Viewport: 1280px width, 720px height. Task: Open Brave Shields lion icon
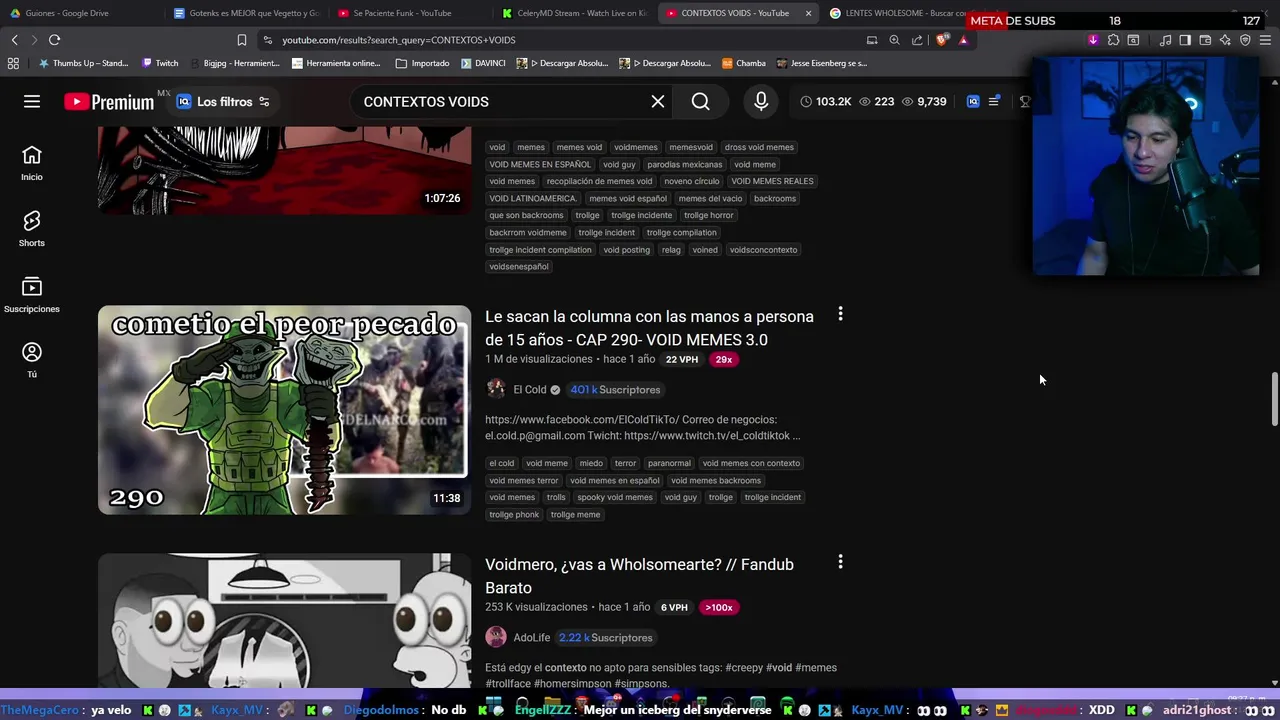coord(941,40)
